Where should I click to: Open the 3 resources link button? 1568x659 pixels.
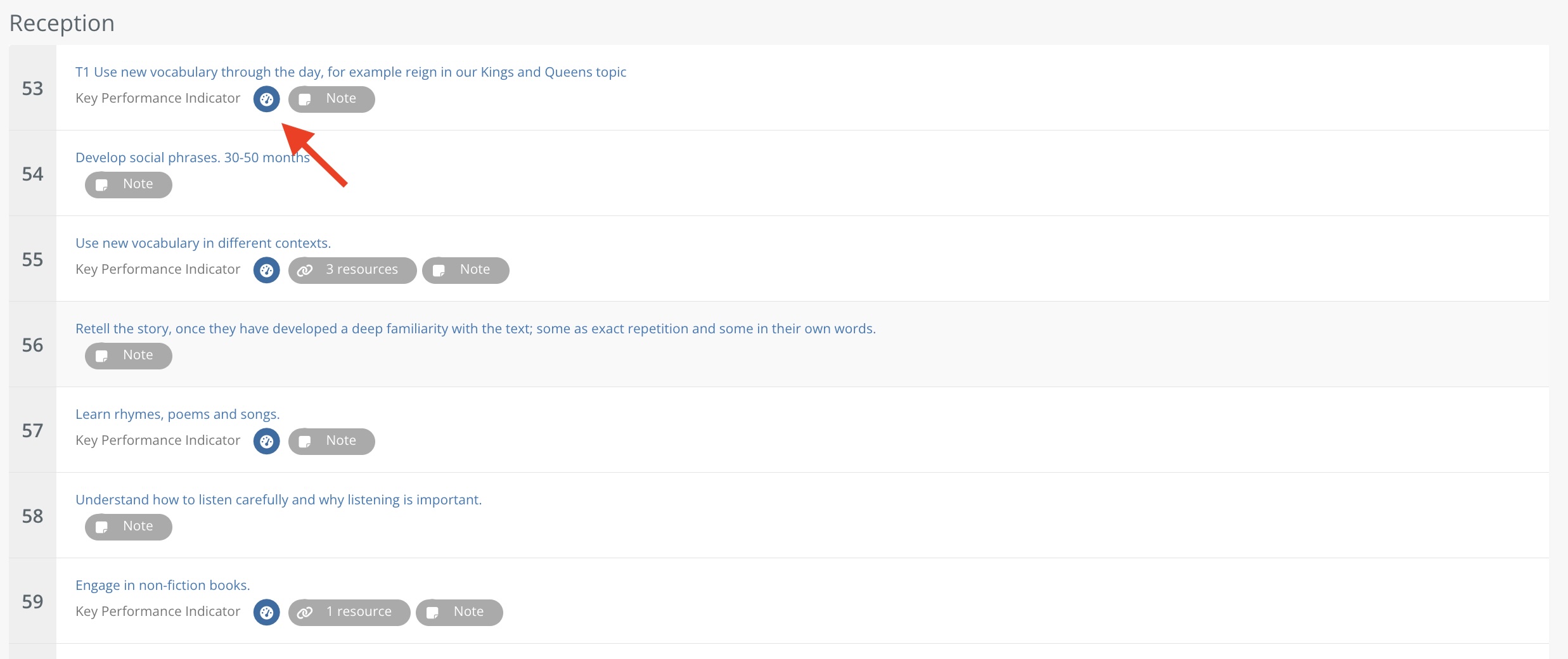click(x=352, y=270)
